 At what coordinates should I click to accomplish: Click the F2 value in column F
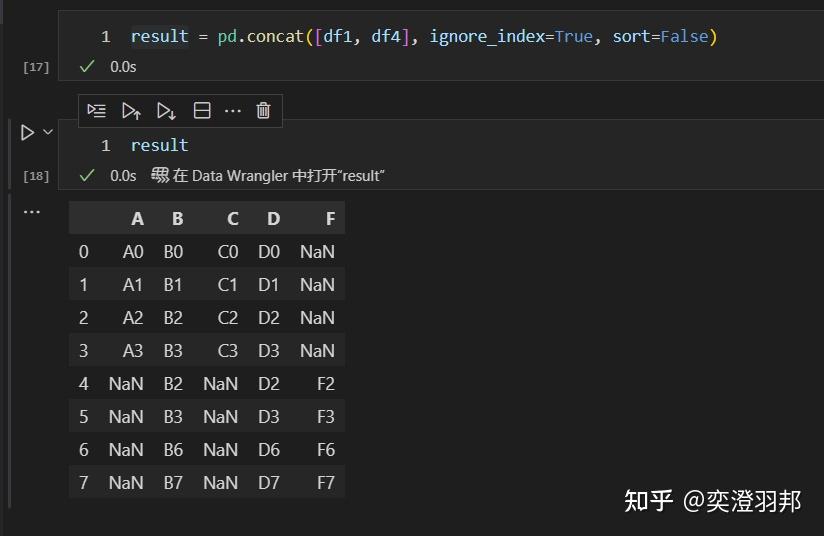tap(325, 384)
